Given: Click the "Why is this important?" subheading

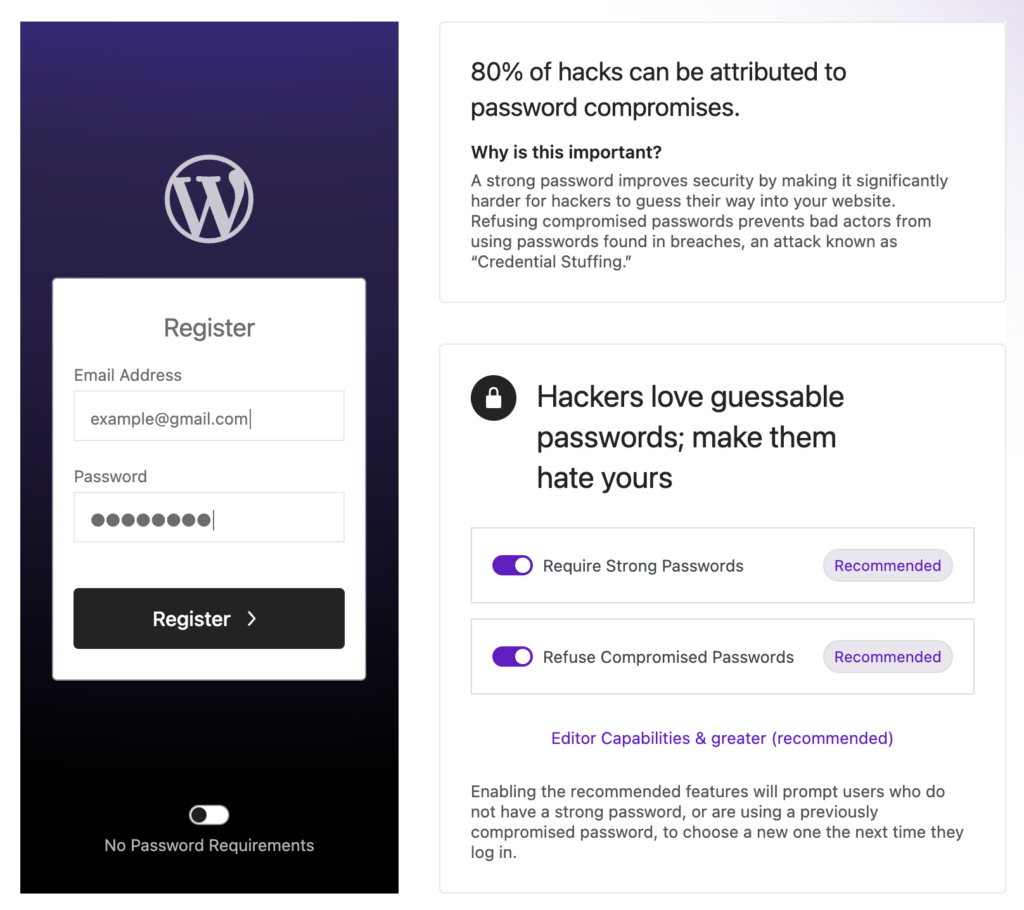Looking at the screenshot, I should (x=566, y=153).
